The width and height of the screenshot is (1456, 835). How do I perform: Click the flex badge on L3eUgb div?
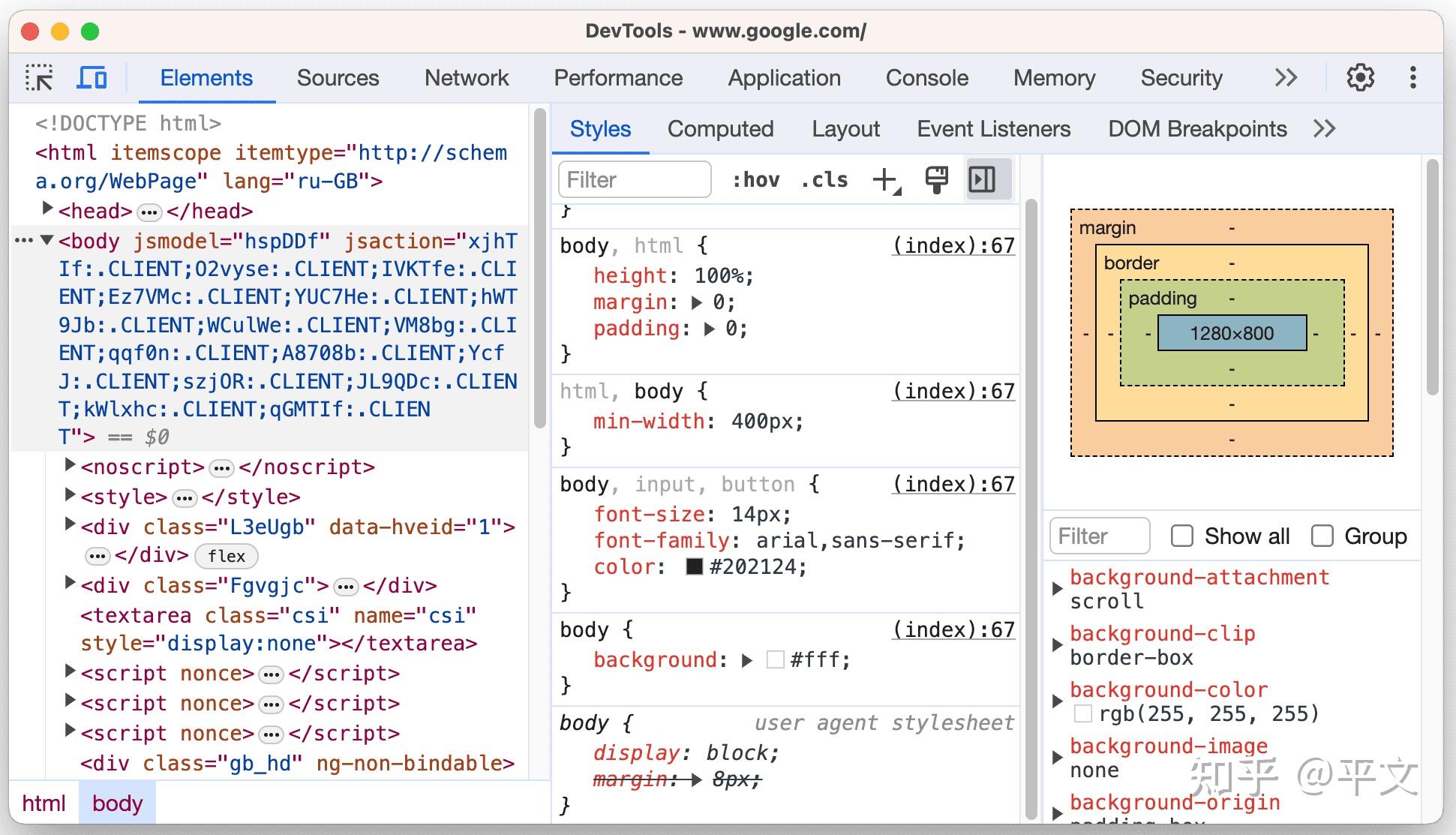[227, 556]
